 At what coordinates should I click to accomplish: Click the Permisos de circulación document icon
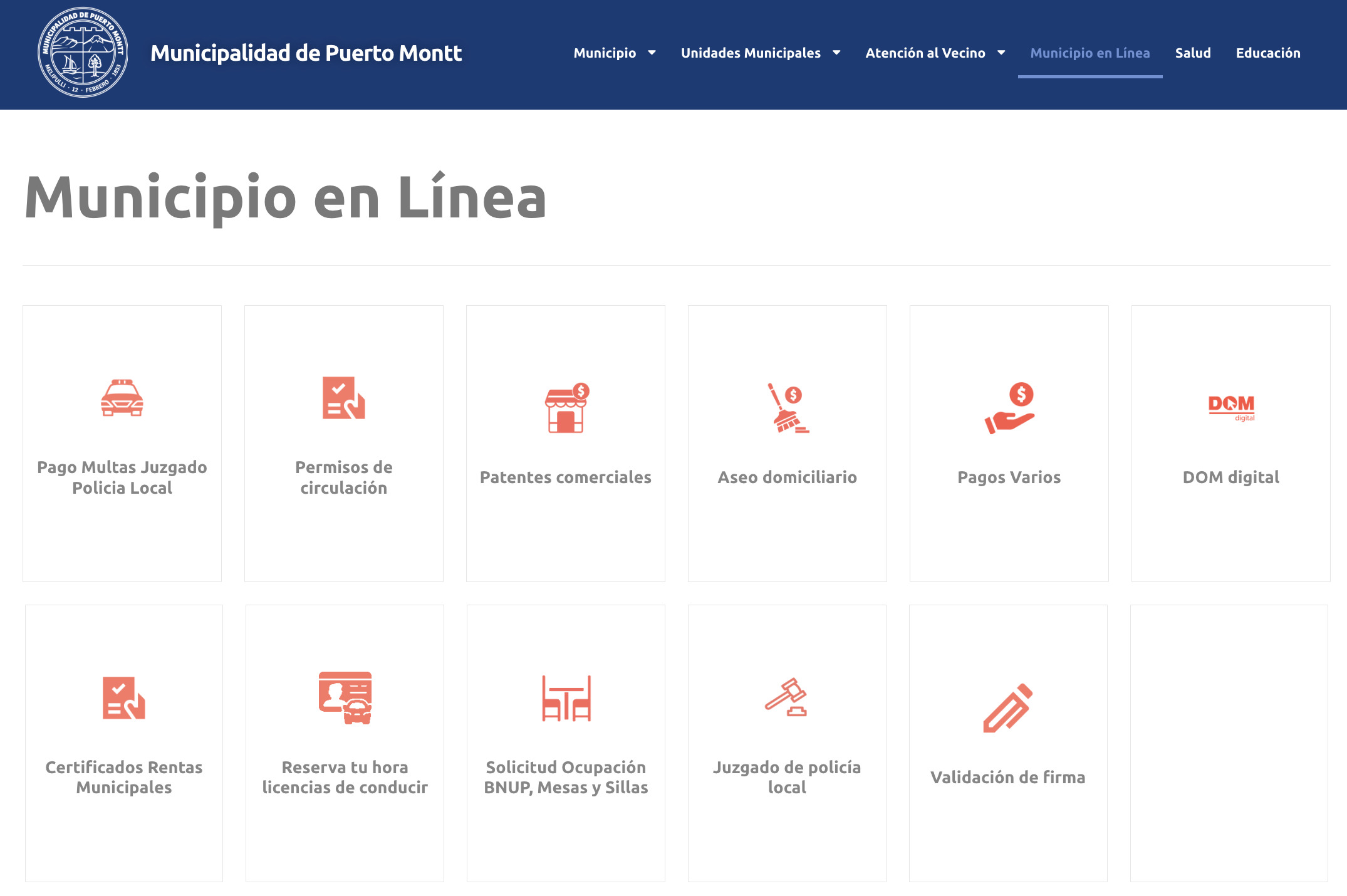point(343,398)
